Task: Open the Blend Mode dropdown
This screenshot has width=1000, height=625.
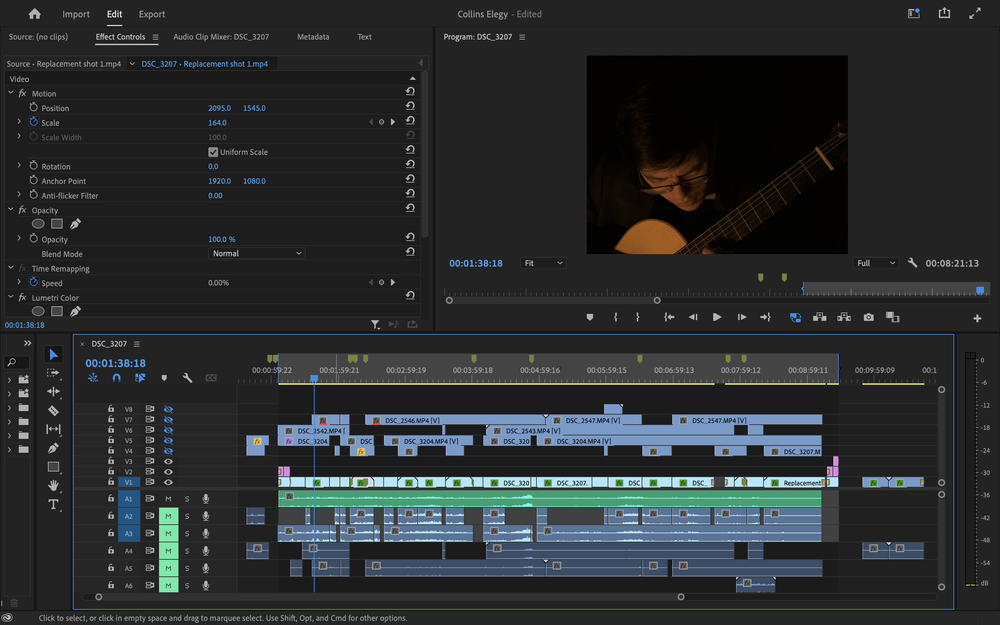Action: pos(256,254)
